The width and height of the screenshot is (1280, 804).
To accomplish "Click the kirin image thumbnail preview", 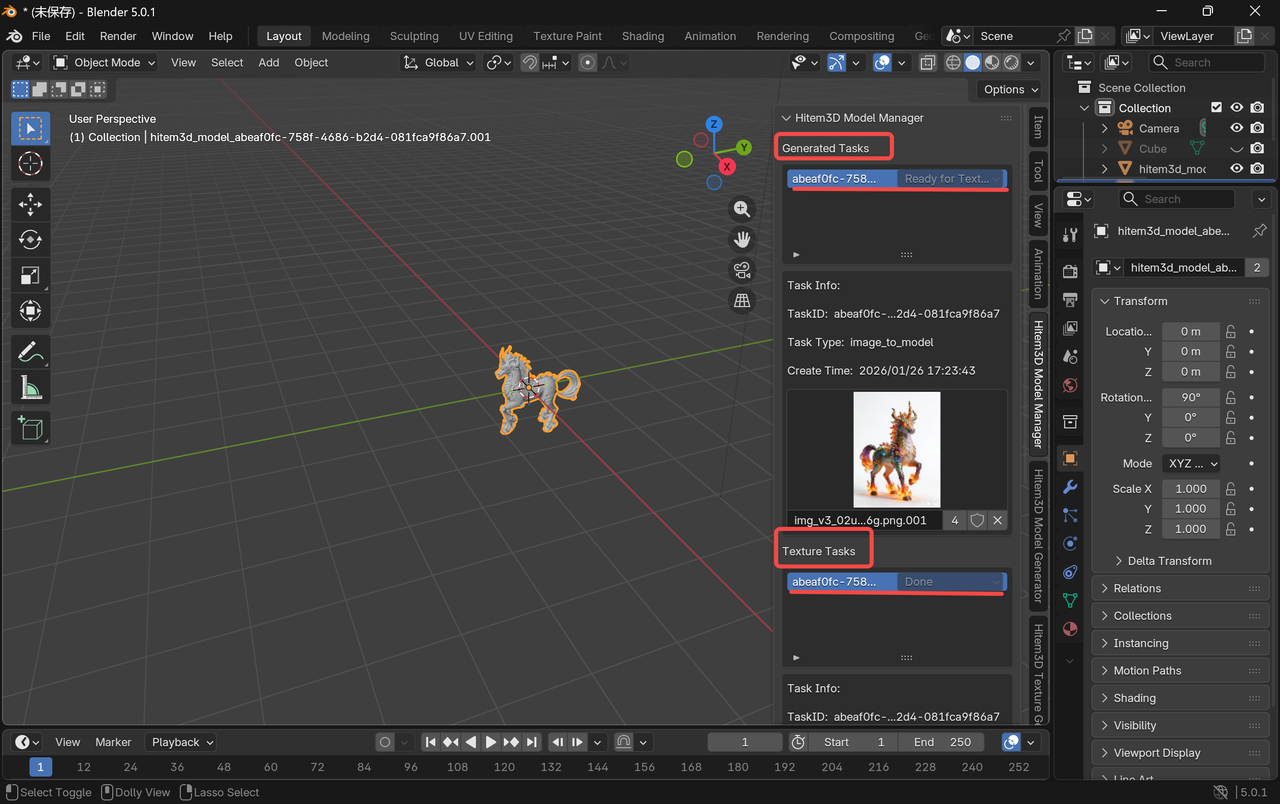I will click(896, 450).
